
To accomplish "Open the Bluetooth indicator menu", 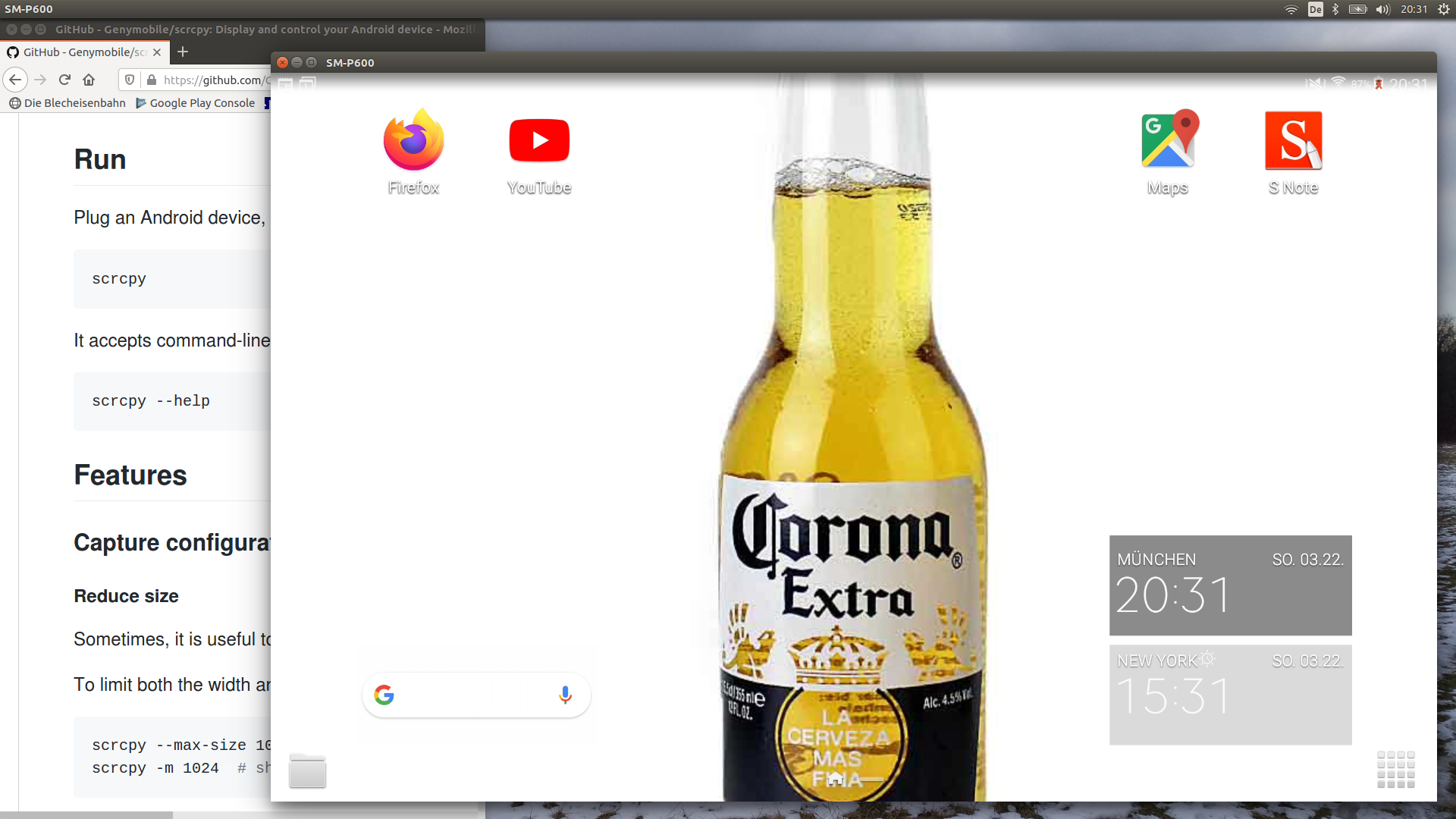I will [x=1335, y=9].
